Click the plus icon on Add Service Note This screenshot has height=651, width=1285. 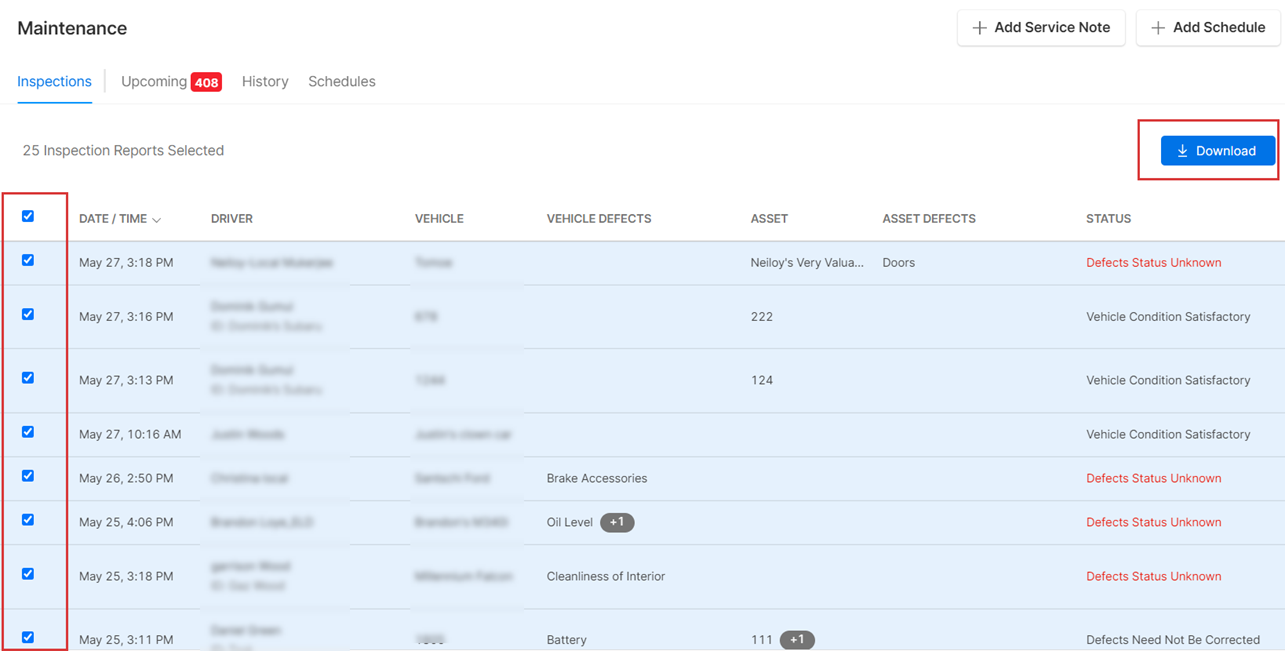[x=979, y=28]
